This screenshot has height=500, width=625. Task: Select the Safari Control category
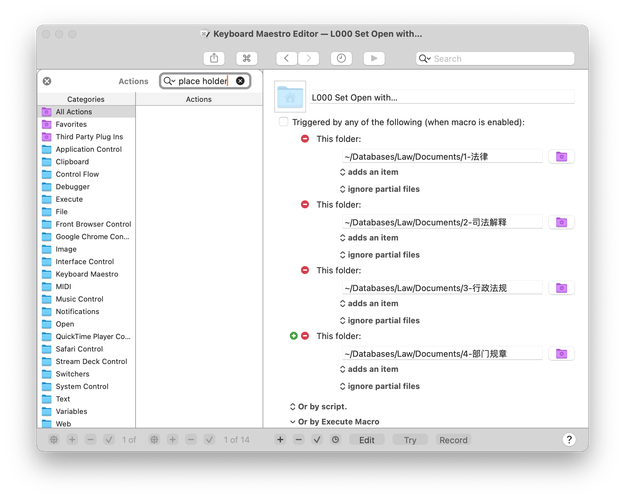point(86,349)
